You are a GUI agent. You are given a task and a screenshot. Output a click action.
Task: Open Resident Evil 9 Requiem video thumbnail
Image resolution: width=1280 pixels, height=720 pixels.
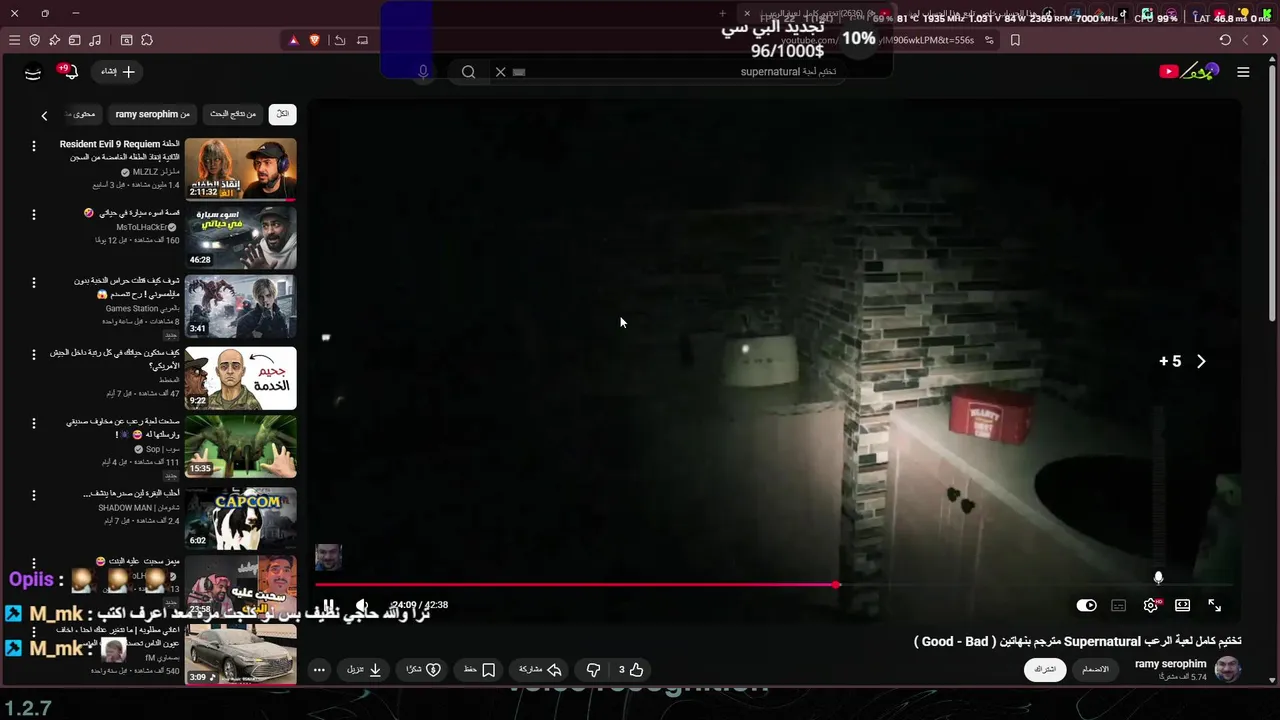241,169
